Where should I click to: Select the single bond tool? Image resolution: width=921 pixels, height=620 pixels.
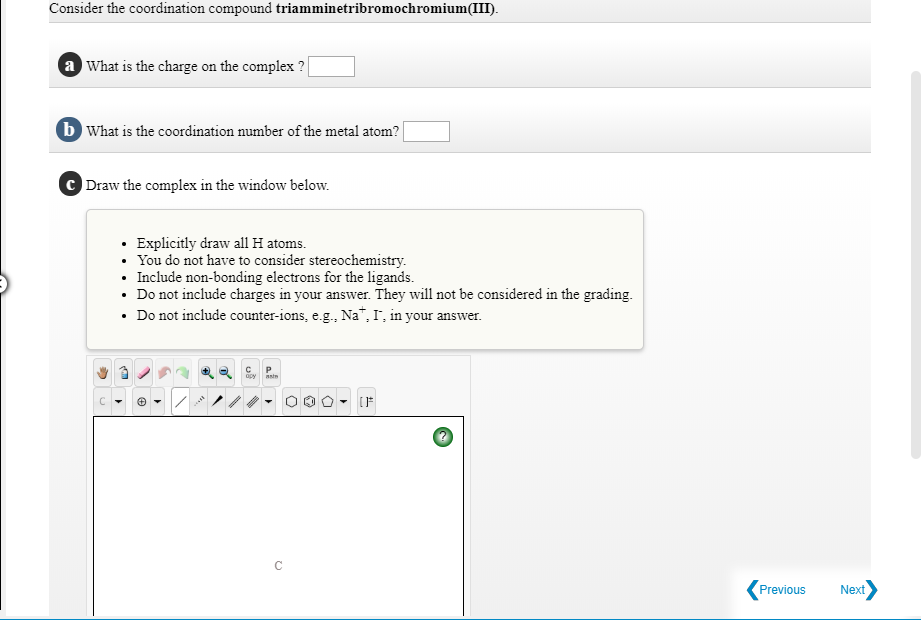179,400
